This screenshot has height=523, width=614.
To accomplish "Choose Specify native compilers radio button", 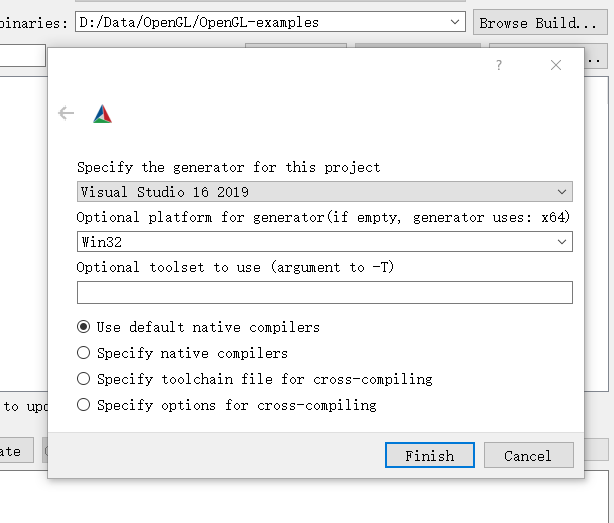I will 84,353.
